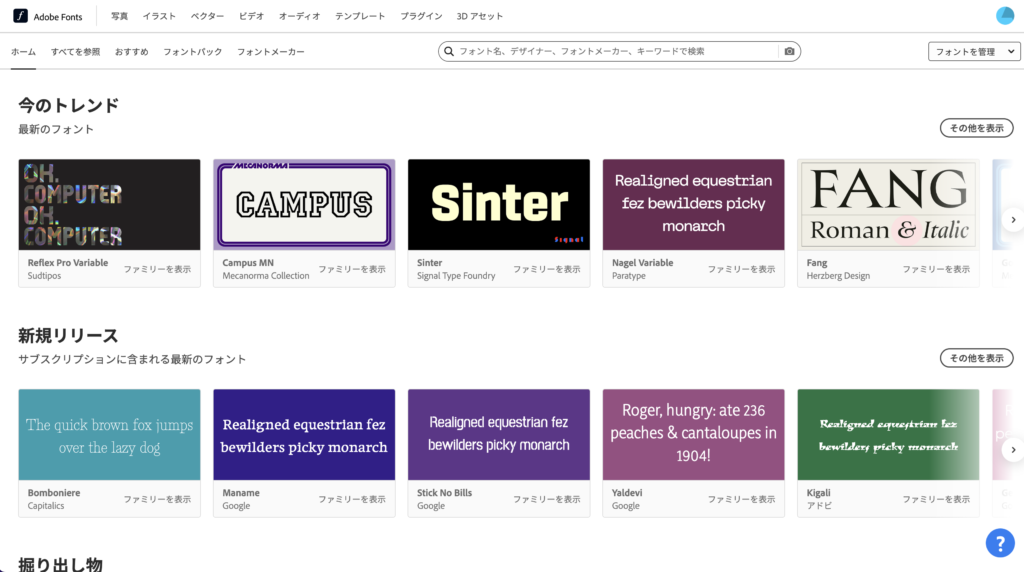
Task: Switch to フォントメーカー tab
Action: 271,52
